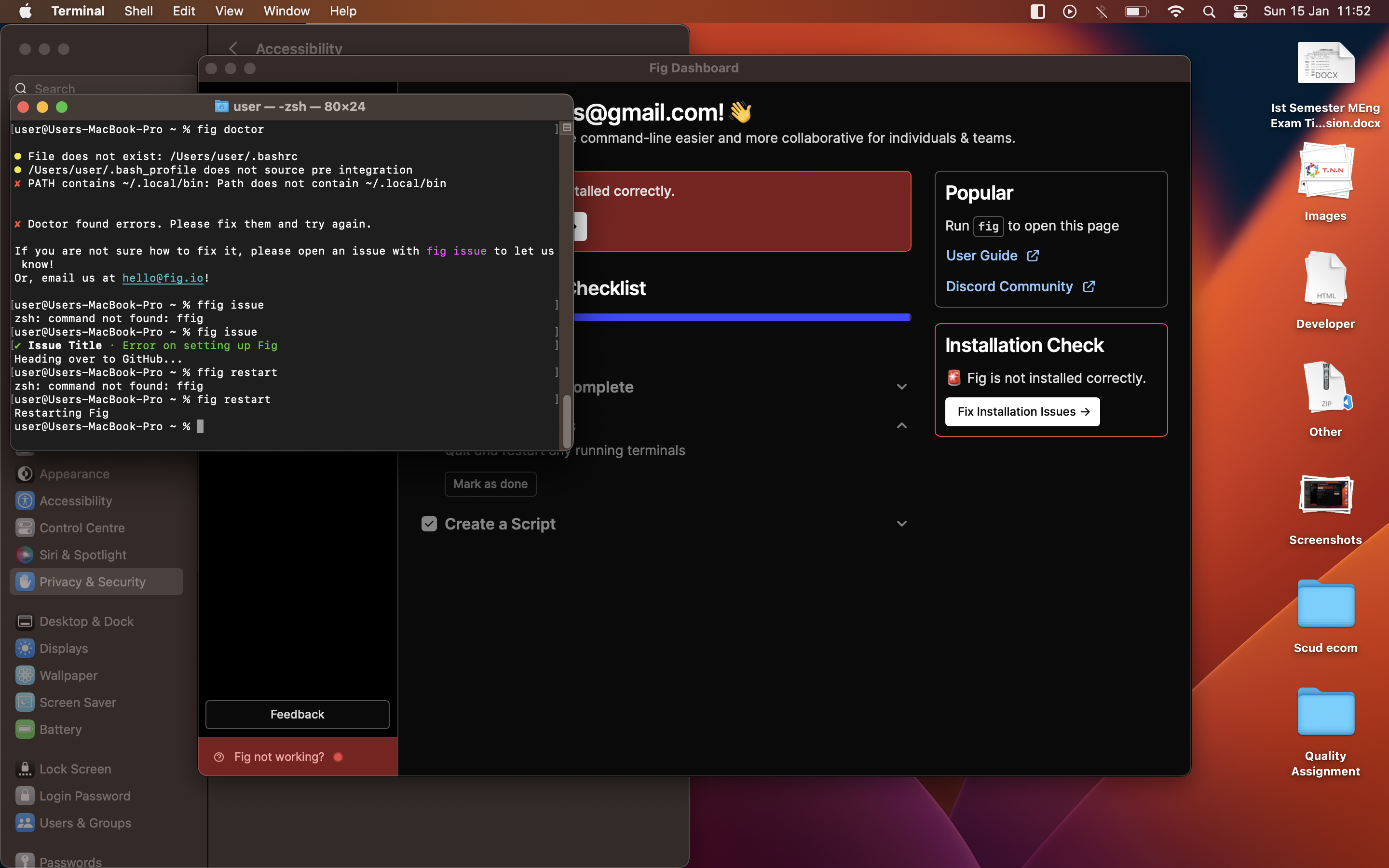Click the Bluetooth off icon in menu bar

1102,11
